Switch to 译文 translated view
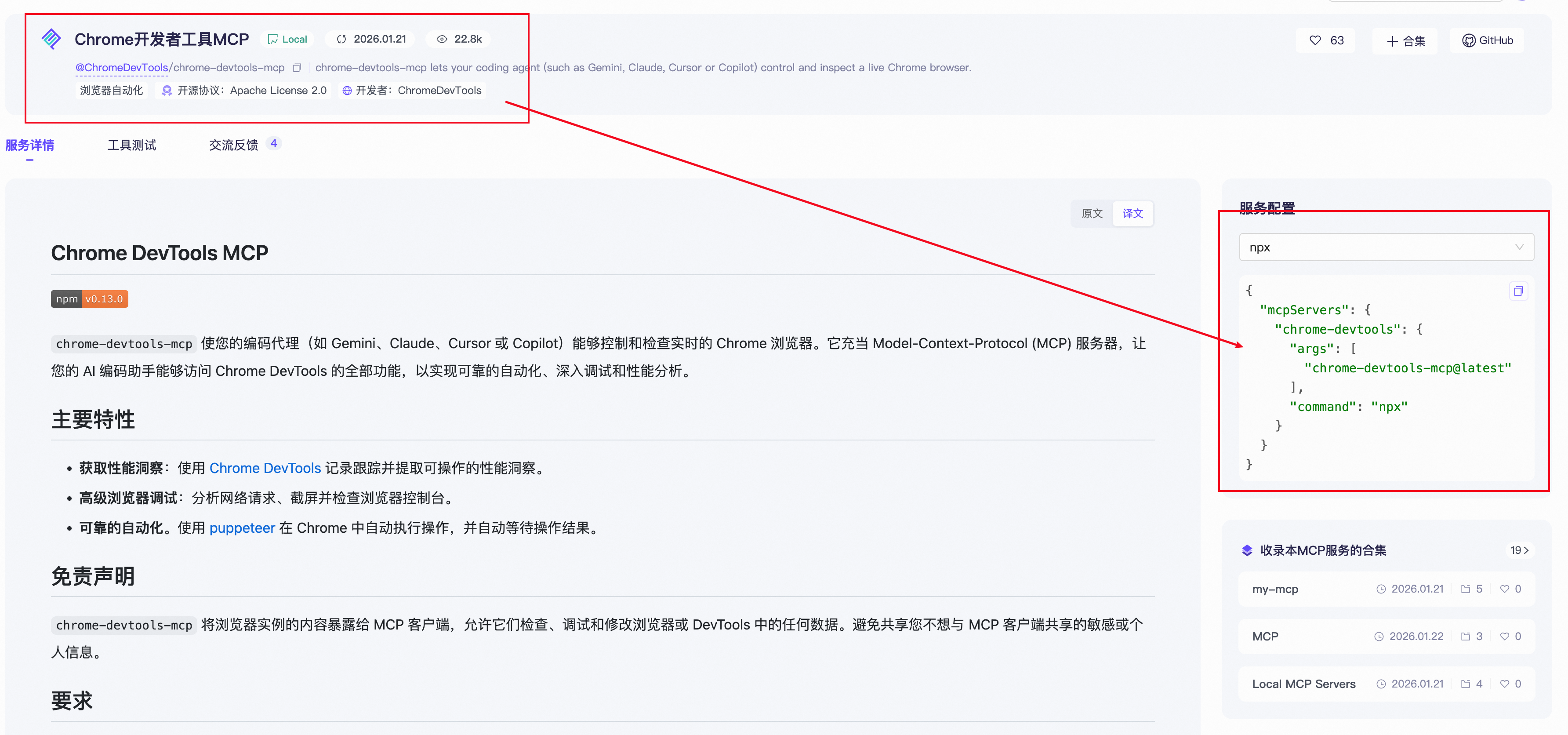This screenshot has width=1568, height=735. pyautogui.click(x=1132, y=213)
